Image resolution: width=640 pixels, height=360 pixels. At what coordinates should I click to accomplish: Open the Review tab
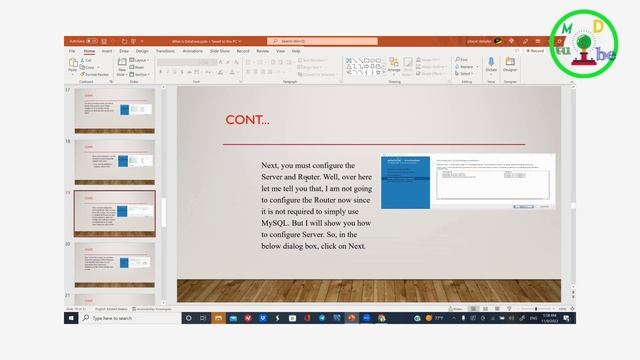(262, 51)
